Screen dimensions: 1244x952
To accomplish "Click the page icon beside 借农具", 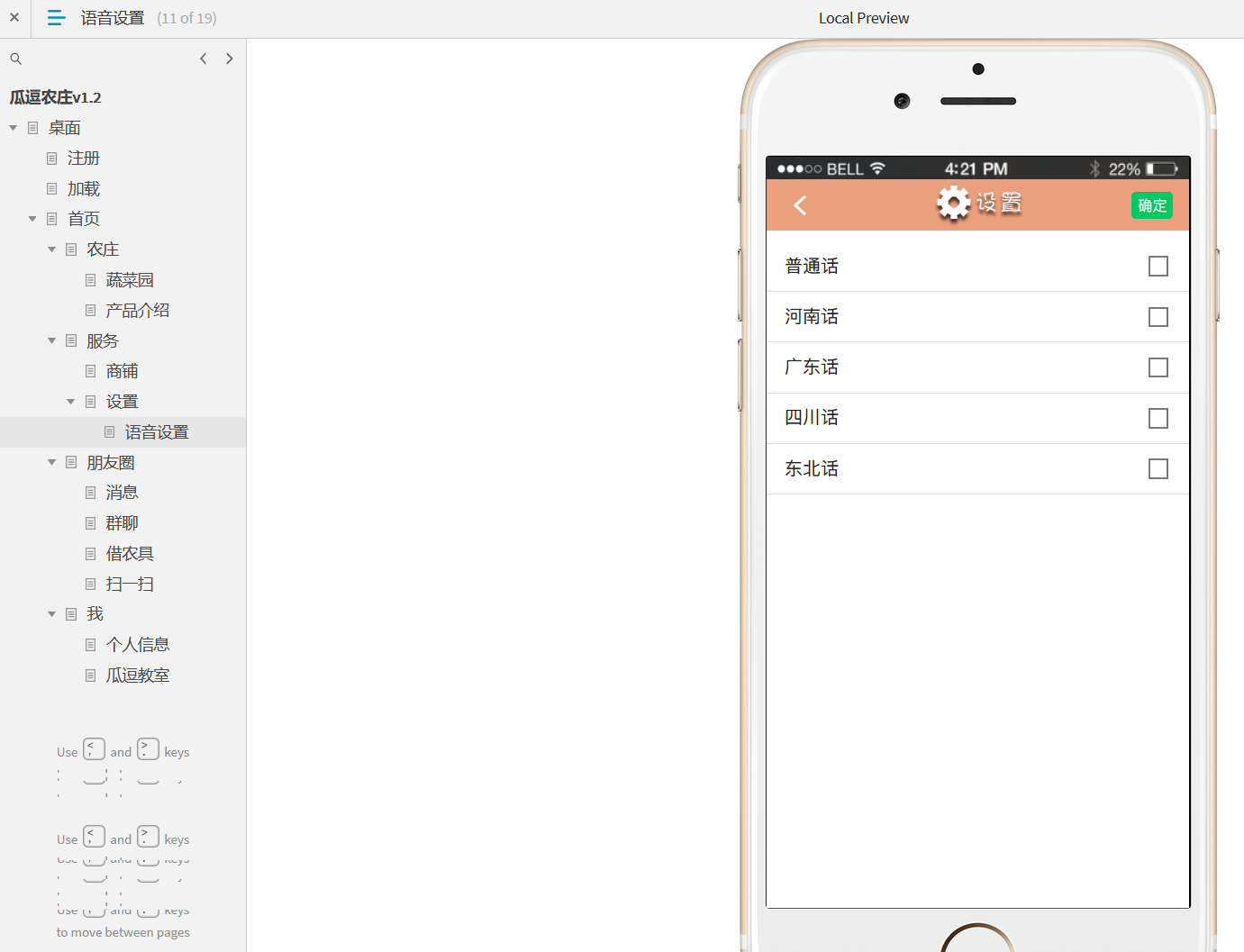I will 91,554.
